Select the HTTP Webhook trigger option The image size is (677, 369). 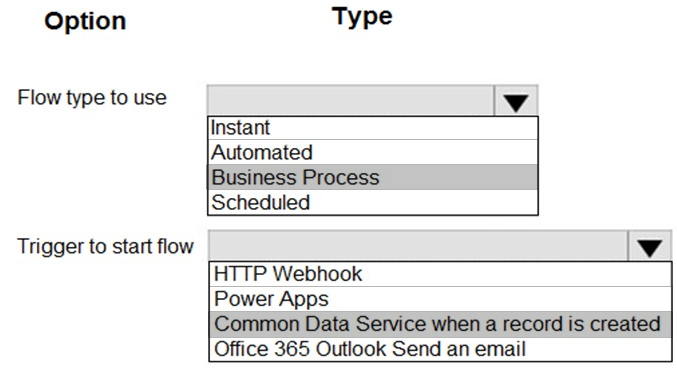point(440,274)
